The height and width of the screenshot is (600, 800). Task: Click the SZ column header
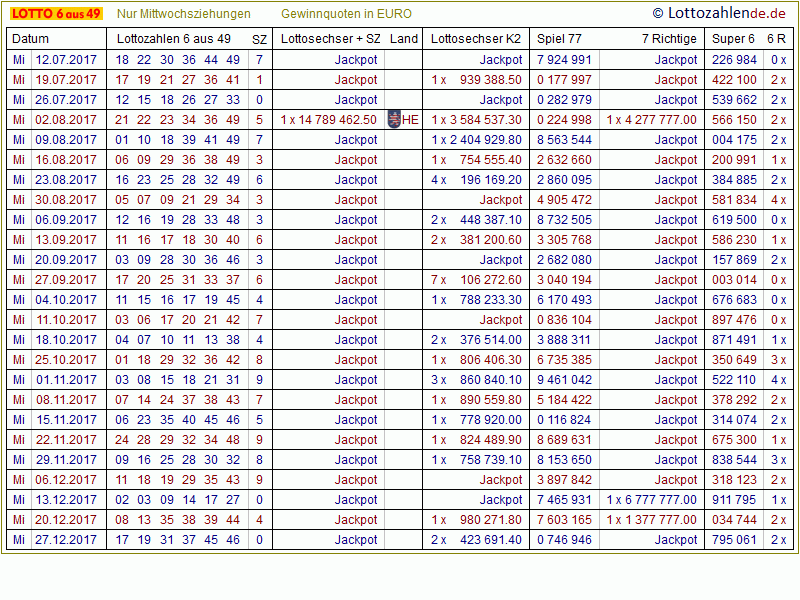tap(259, 39)
